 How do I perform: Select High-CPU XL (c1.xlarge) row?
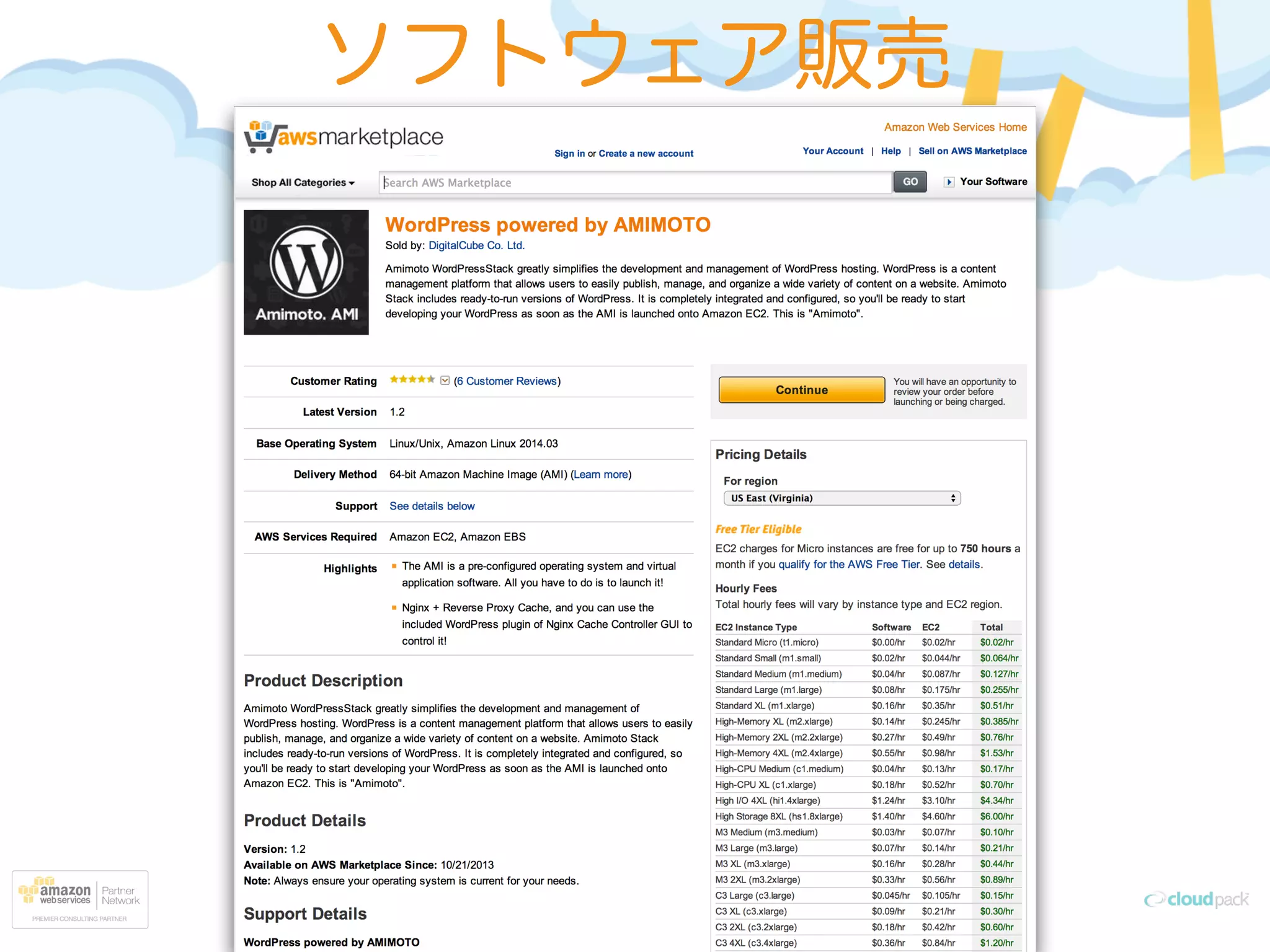pyautogui.click(x=868, y=785)
